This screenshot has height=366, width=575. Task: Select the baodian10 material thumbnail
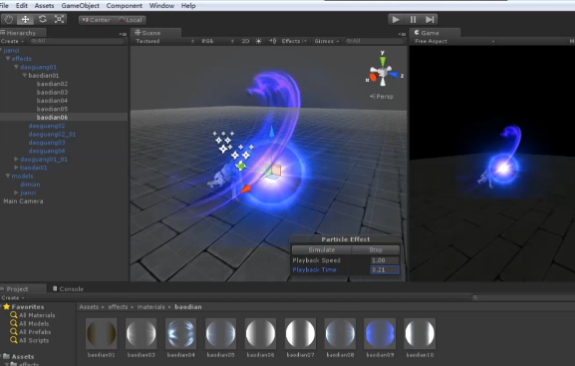coord(420,333)
